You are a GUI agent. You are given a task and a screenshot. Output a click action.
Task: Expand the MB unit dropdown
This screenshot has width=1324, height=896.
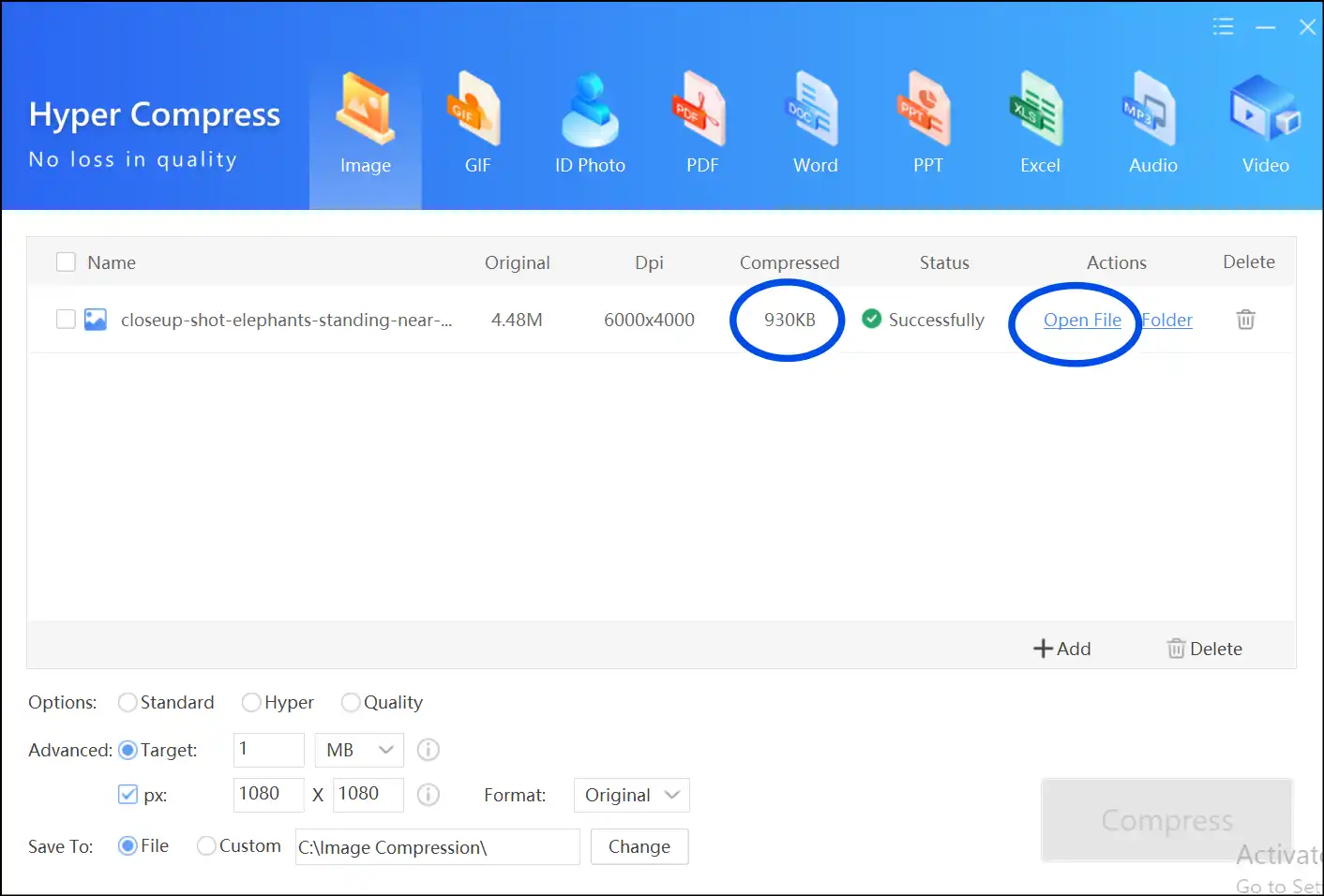tap(359, 750)
